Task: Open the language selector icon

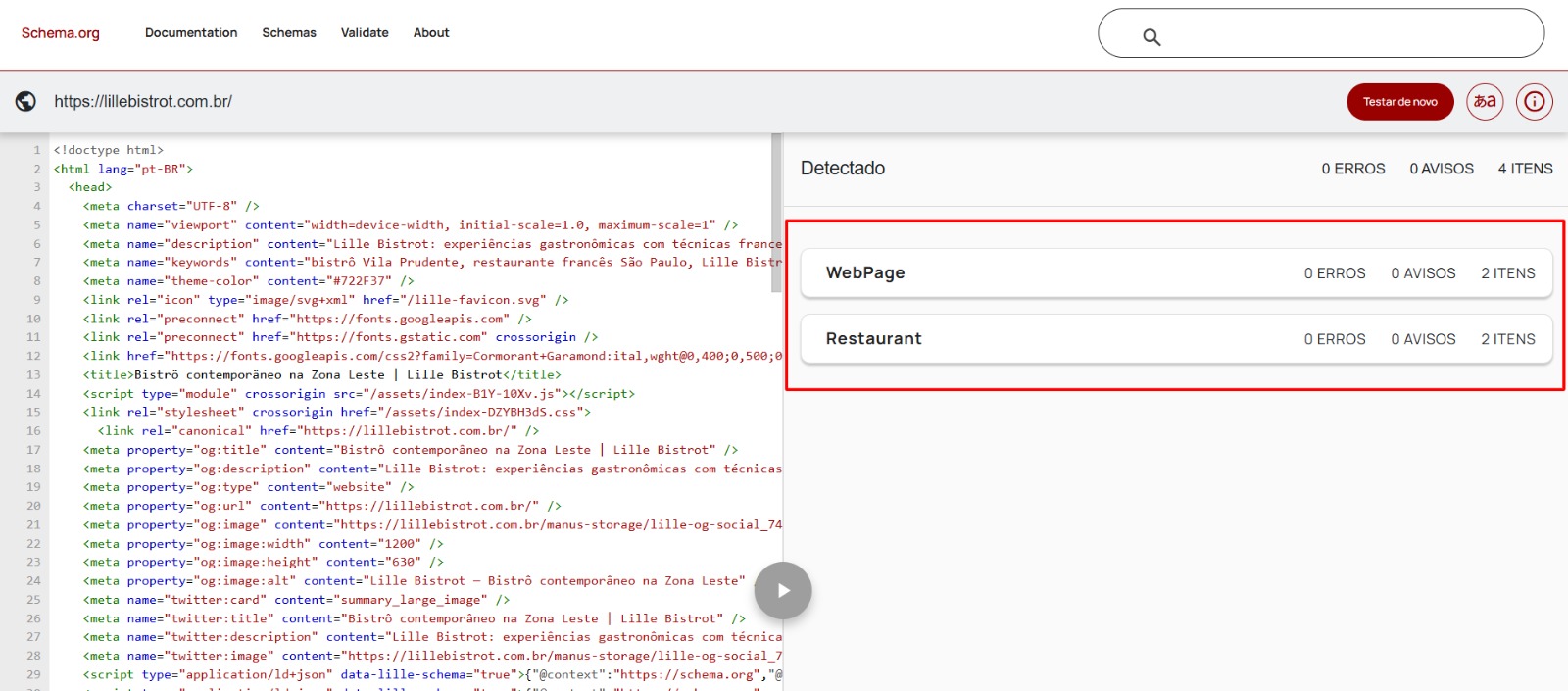Action: [x=1485, y=102]
